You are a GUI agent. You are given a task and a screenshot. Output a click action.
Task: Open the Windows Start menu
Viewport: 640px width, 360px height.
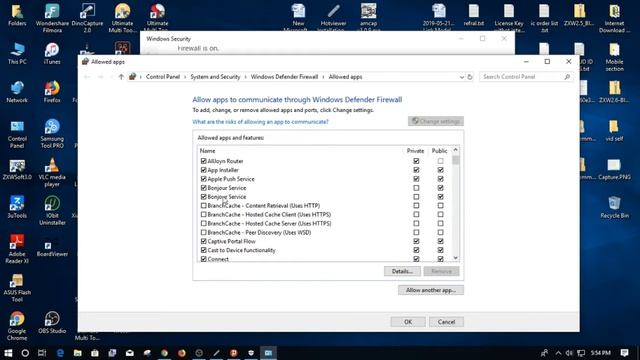click(8, 353)
